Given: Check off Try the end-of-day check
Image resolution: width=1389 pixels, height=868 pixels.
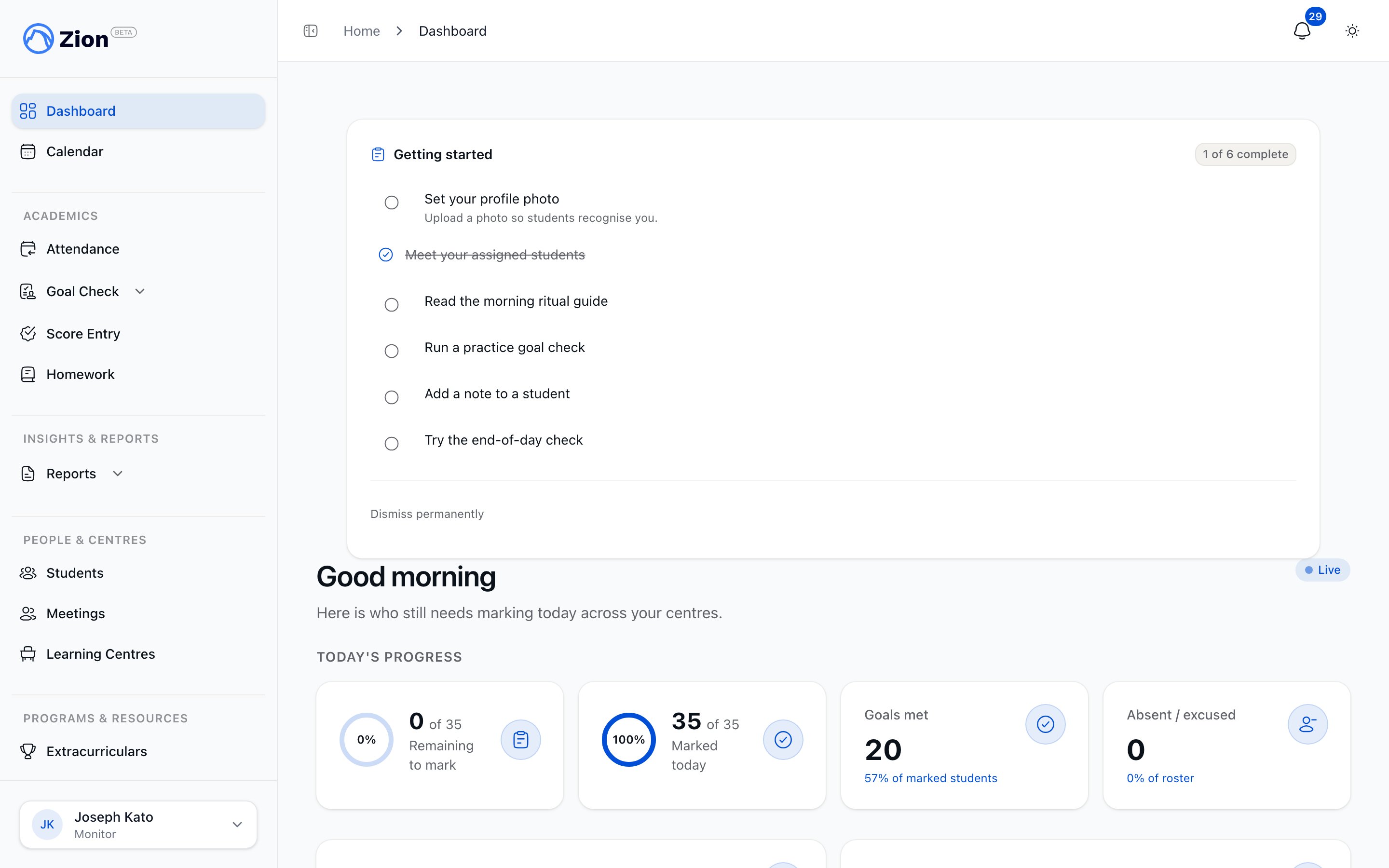Looking at the screenshot, I should tap(392, 444).
